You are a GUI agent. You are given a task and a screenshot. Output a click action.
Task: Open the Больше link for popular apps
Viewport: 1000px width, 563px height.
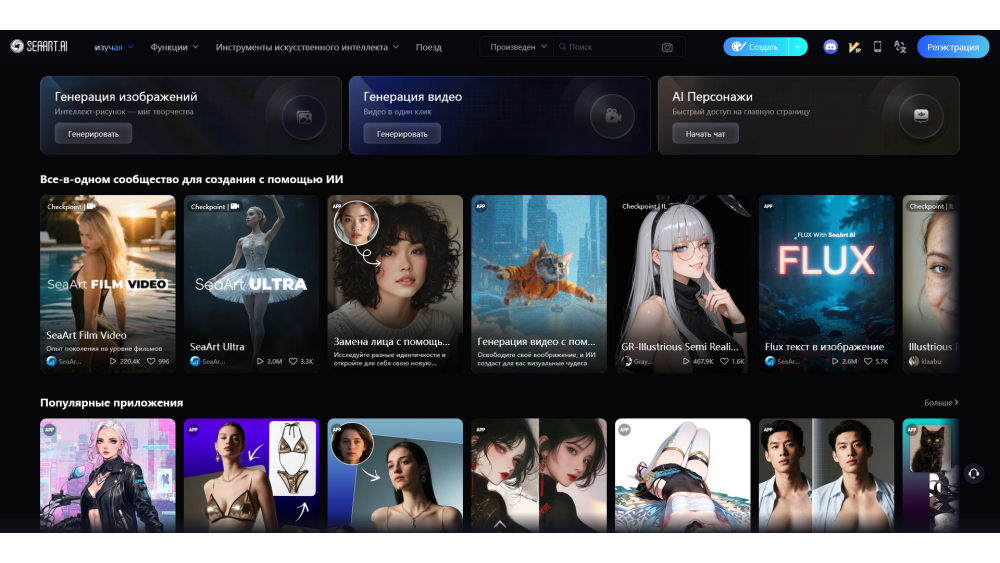click(941, 402)
